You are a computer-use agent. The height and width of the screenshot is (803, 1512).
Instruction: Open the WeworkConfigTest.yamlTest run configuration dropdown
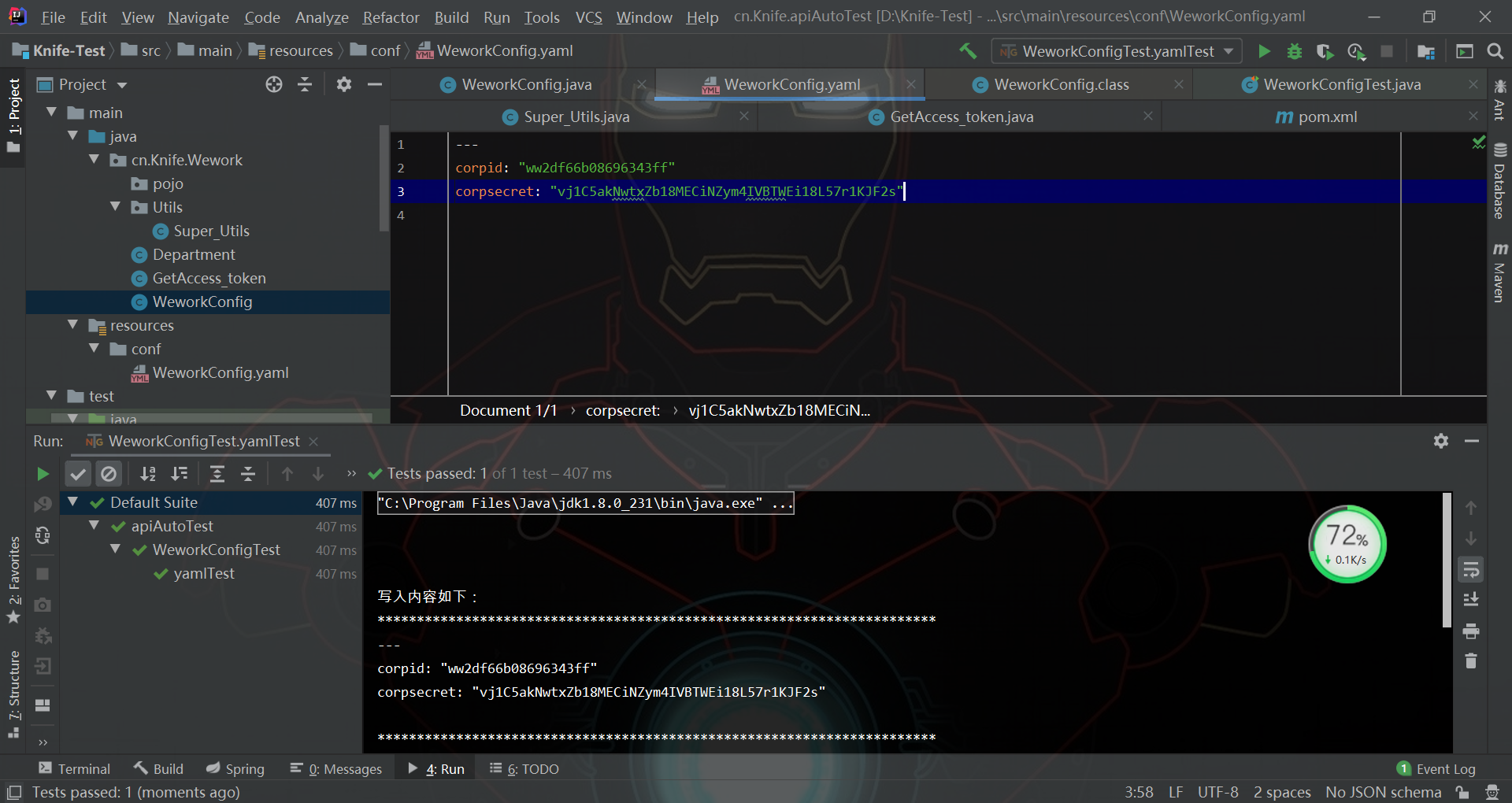pos(1117,51)
